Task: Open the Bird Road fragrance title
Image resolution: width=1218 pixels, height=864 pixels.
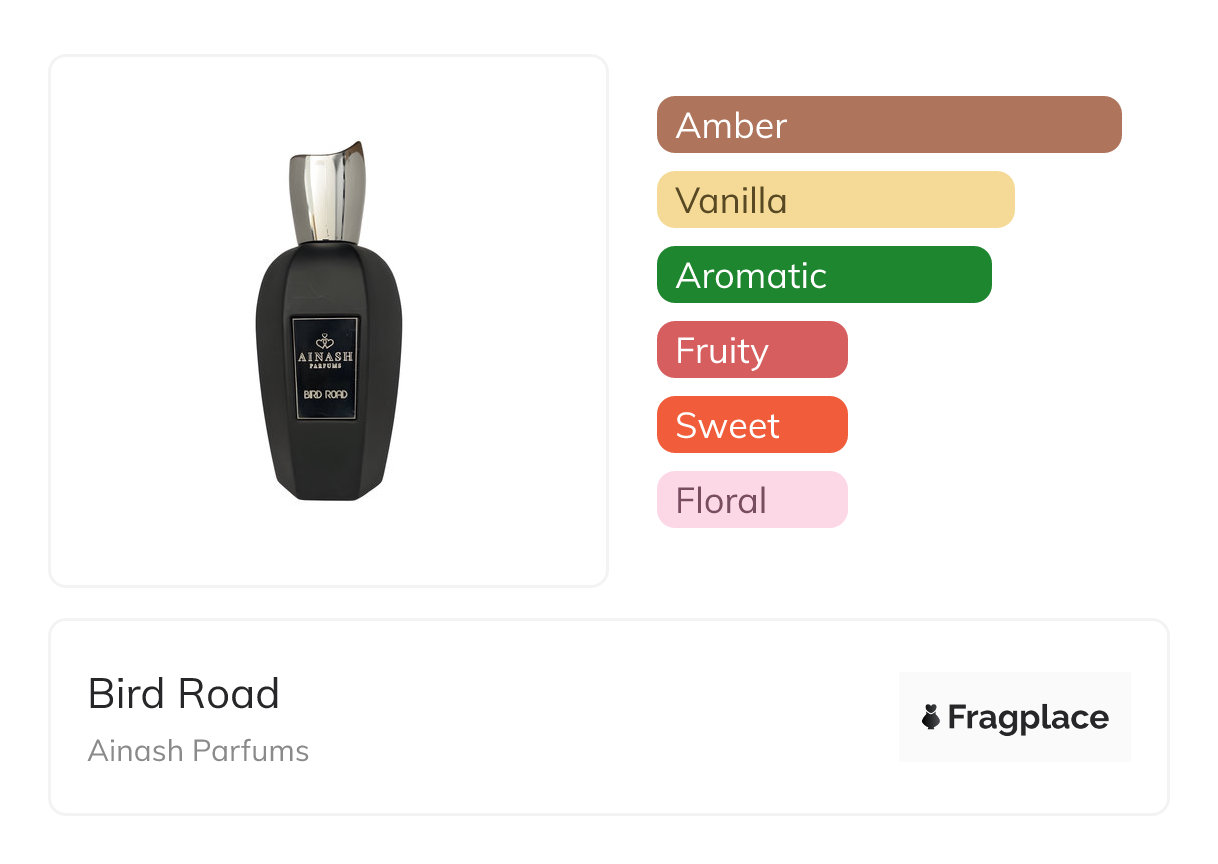Action: [184, 694]
